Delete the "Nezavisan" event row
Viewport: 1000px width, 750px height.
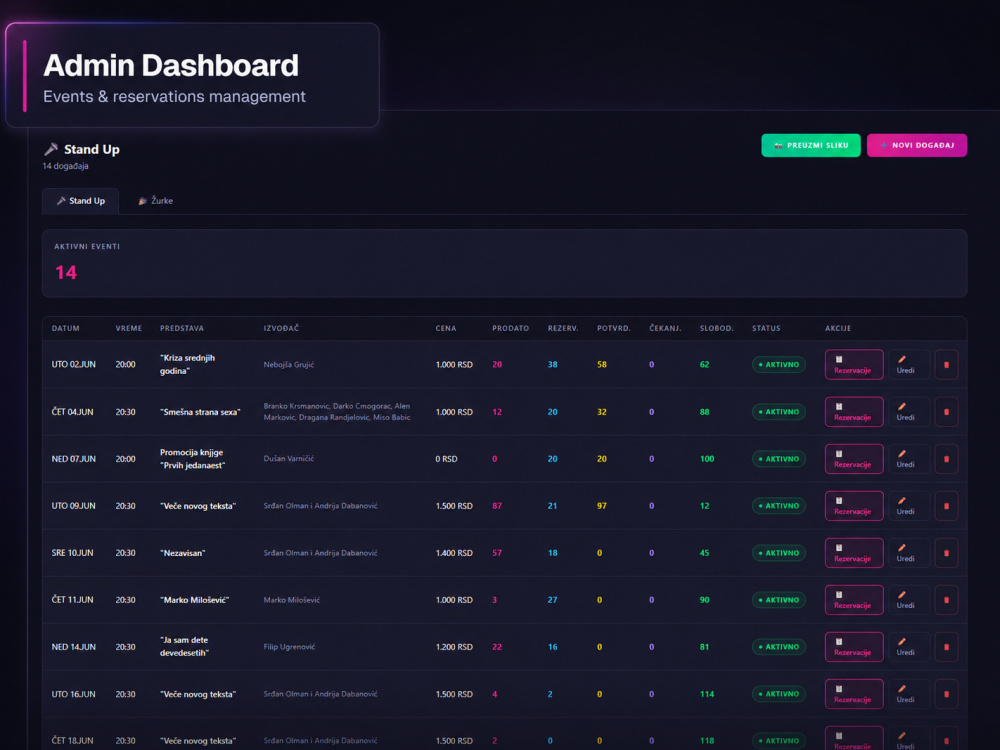(946, 553)
